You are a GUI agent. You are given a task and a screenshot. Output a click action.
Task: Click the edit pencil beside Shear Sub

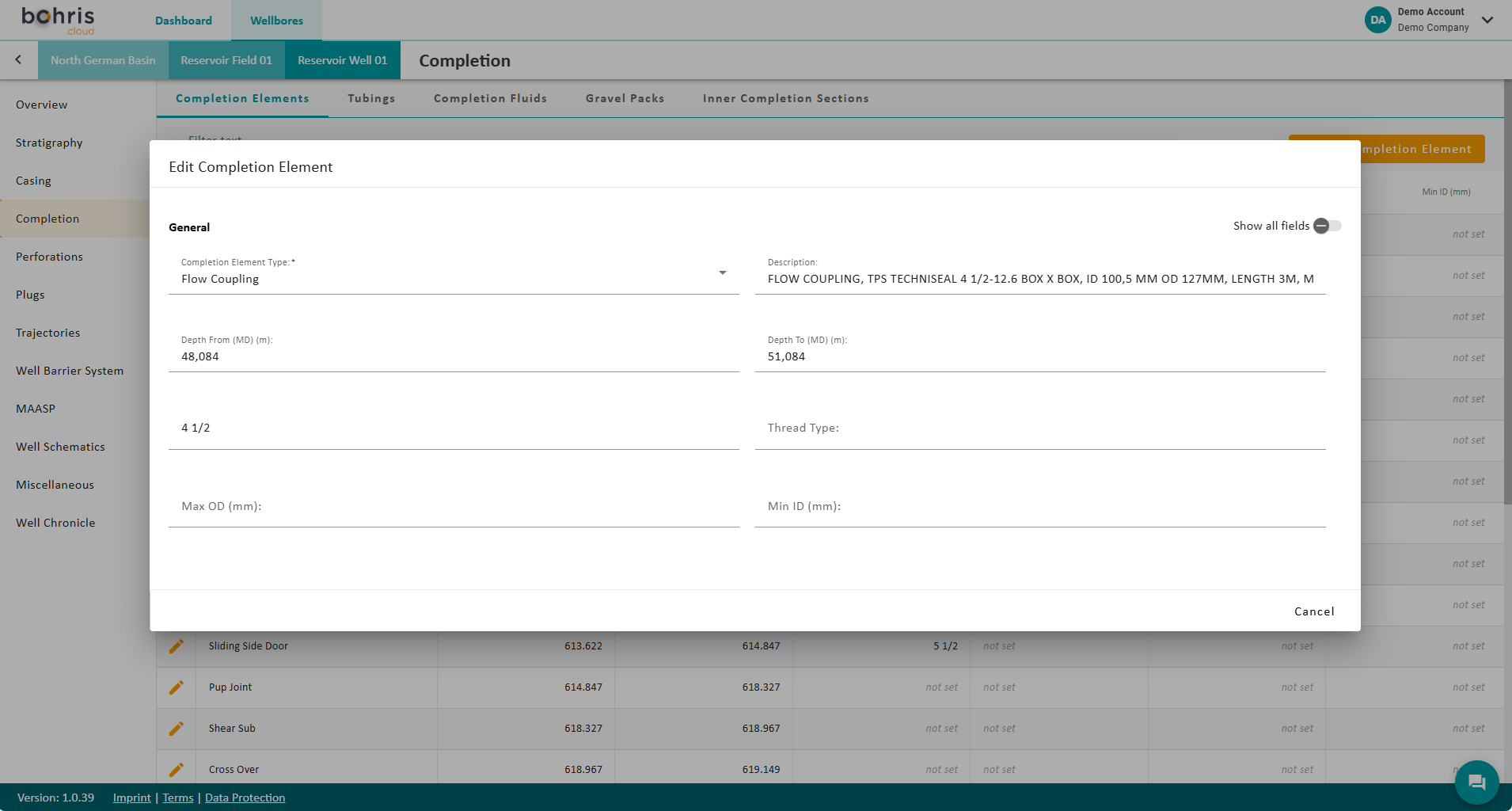176,729
